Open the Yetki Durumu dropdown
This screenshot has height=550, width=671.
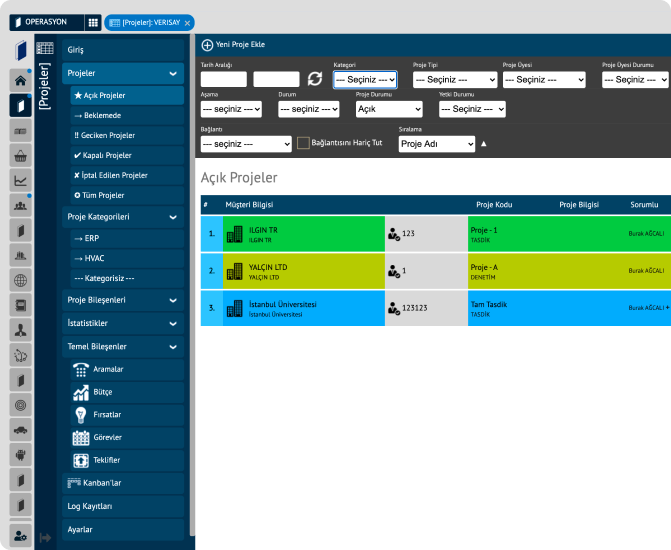pyautogui.click(x=472, y=109)
